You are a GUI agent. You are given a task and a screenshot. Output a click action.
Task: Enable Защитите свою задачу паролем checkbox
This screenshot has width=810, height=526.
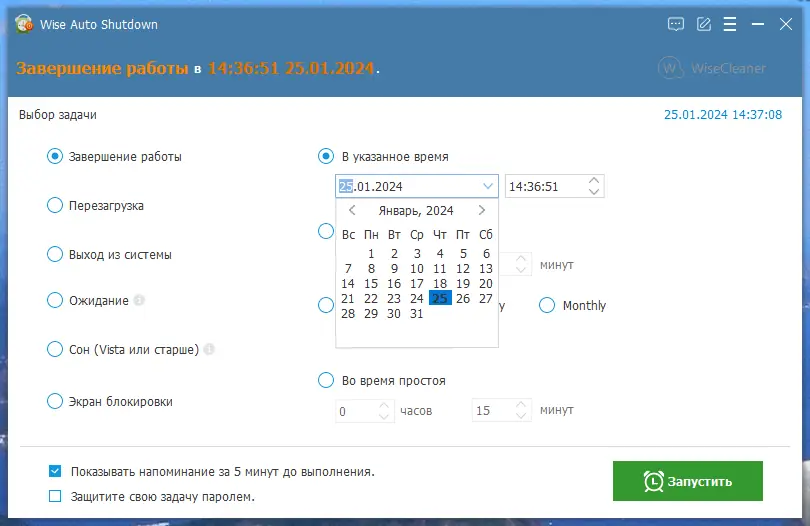55,496
